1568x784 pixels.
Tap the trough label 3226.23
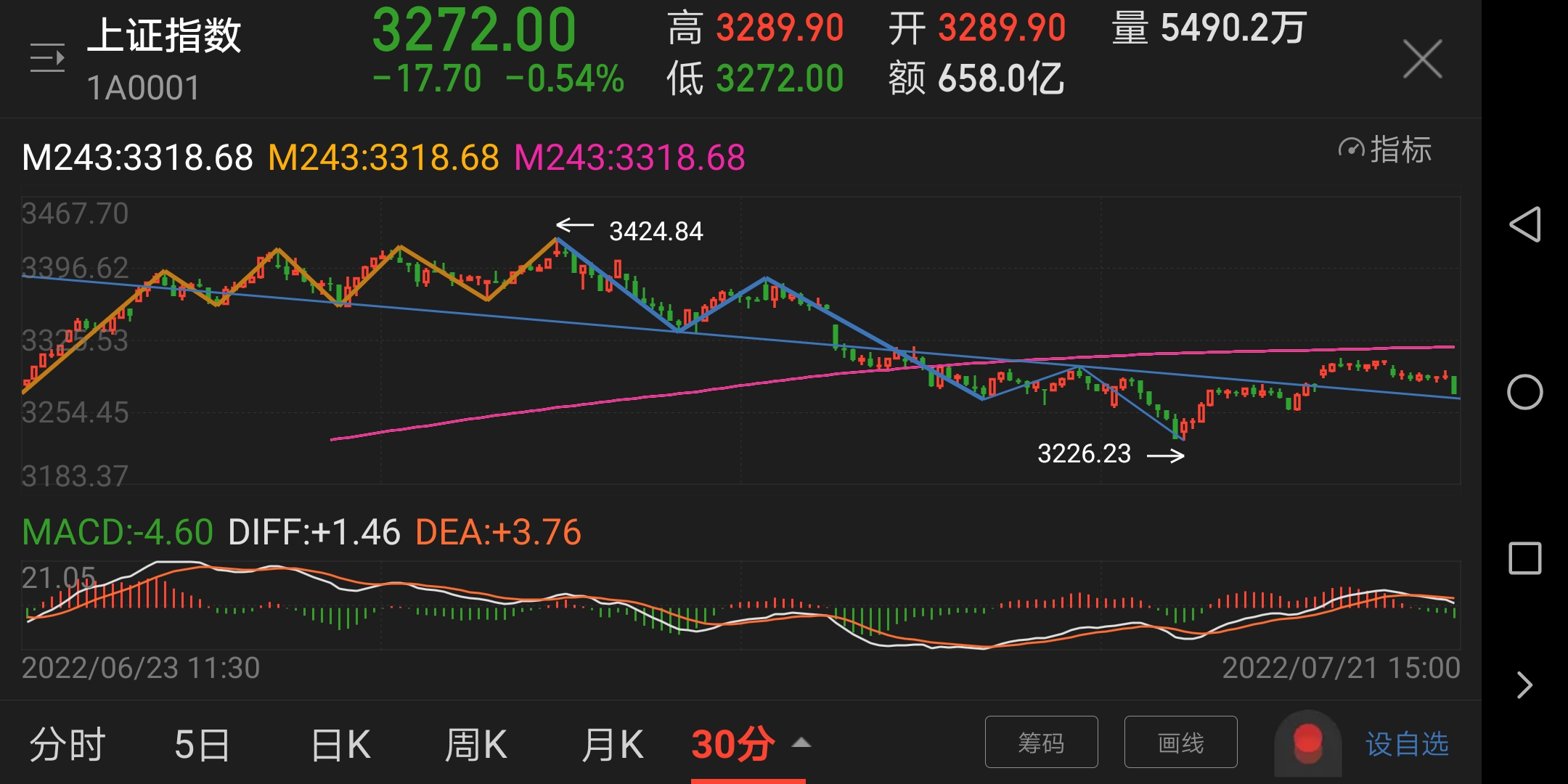1084,454
